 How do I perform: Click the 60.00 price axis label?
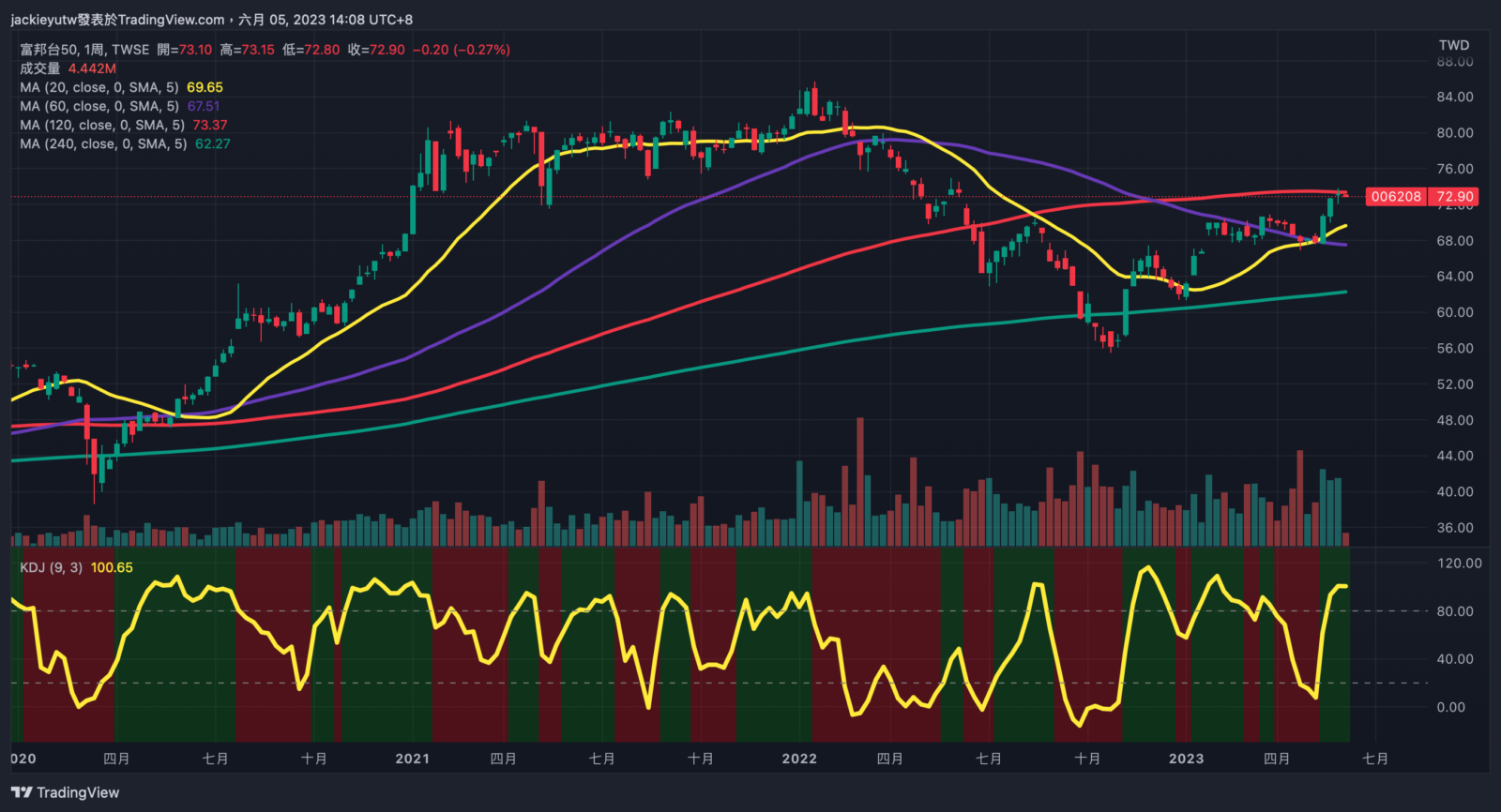(x=1454, y=312)
